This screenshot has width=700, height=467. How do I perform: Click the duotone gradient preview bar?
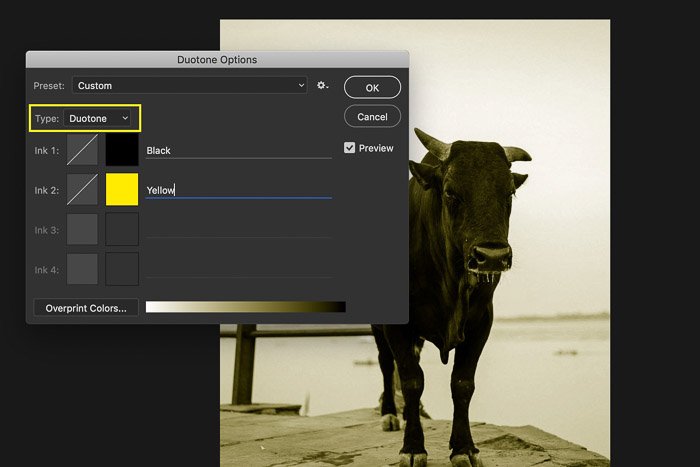(x=245, y=307)
